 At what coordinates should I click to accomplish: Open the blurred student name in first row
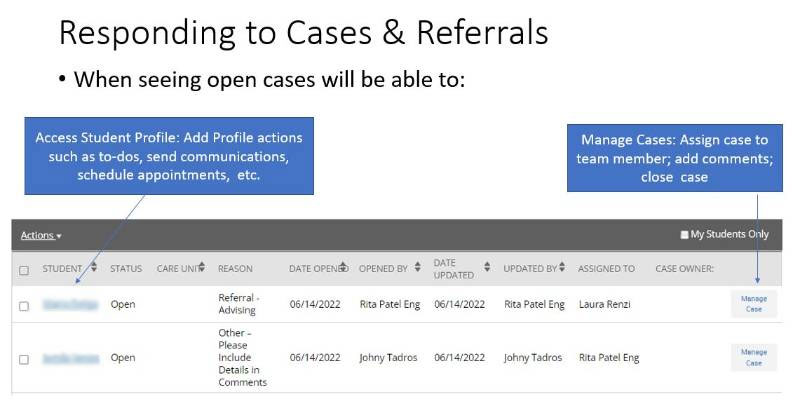pyautogui.click(x=70, y=305)
